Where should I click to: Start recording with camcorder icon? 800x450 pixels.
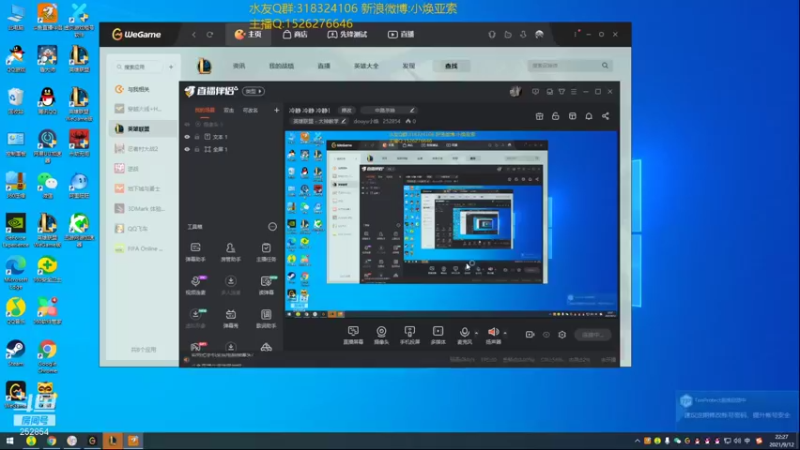[x=530, y=335]
